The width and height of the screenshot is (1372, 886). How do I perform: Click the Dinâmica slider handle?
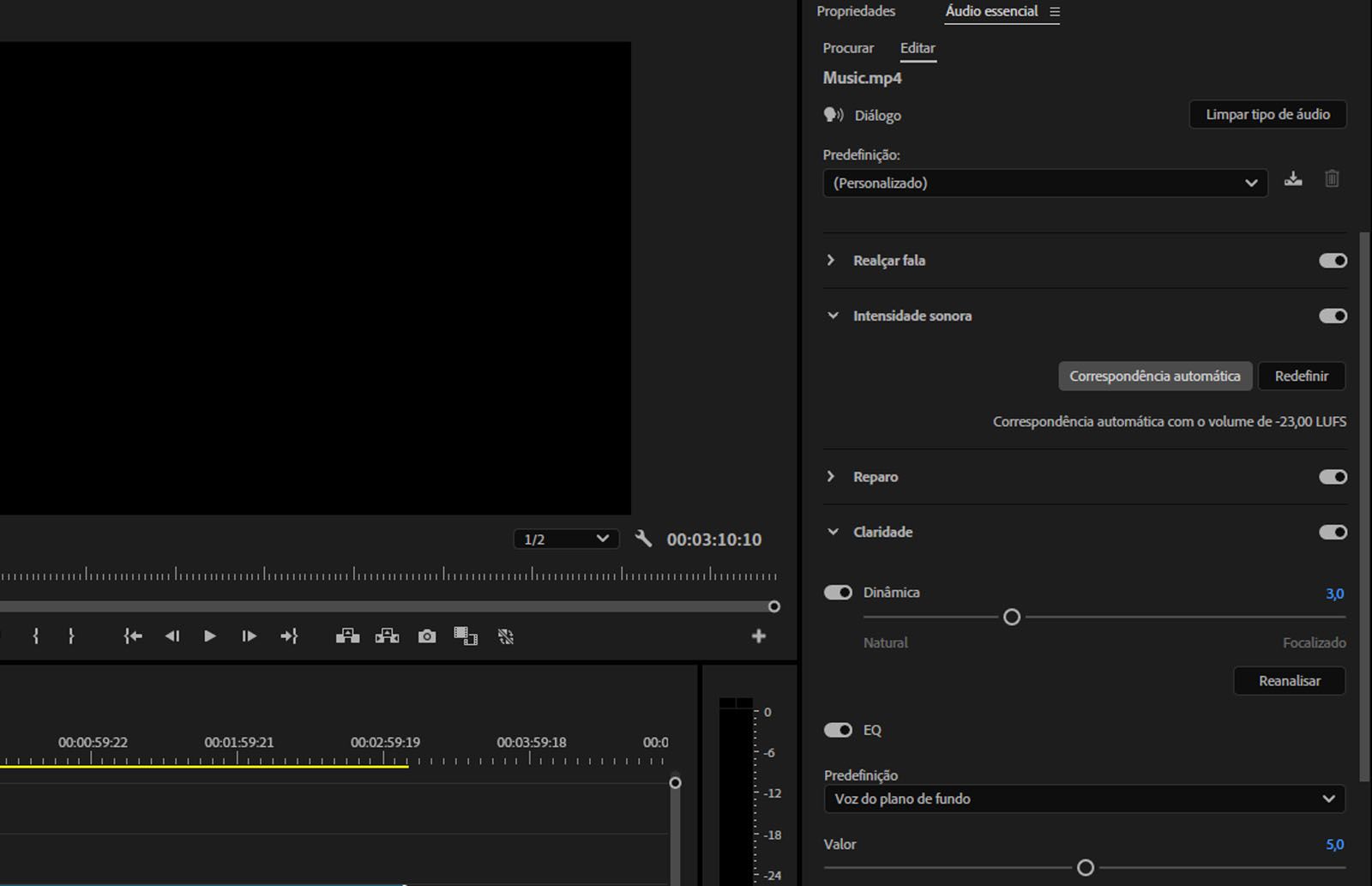(x=1012, y=617)
